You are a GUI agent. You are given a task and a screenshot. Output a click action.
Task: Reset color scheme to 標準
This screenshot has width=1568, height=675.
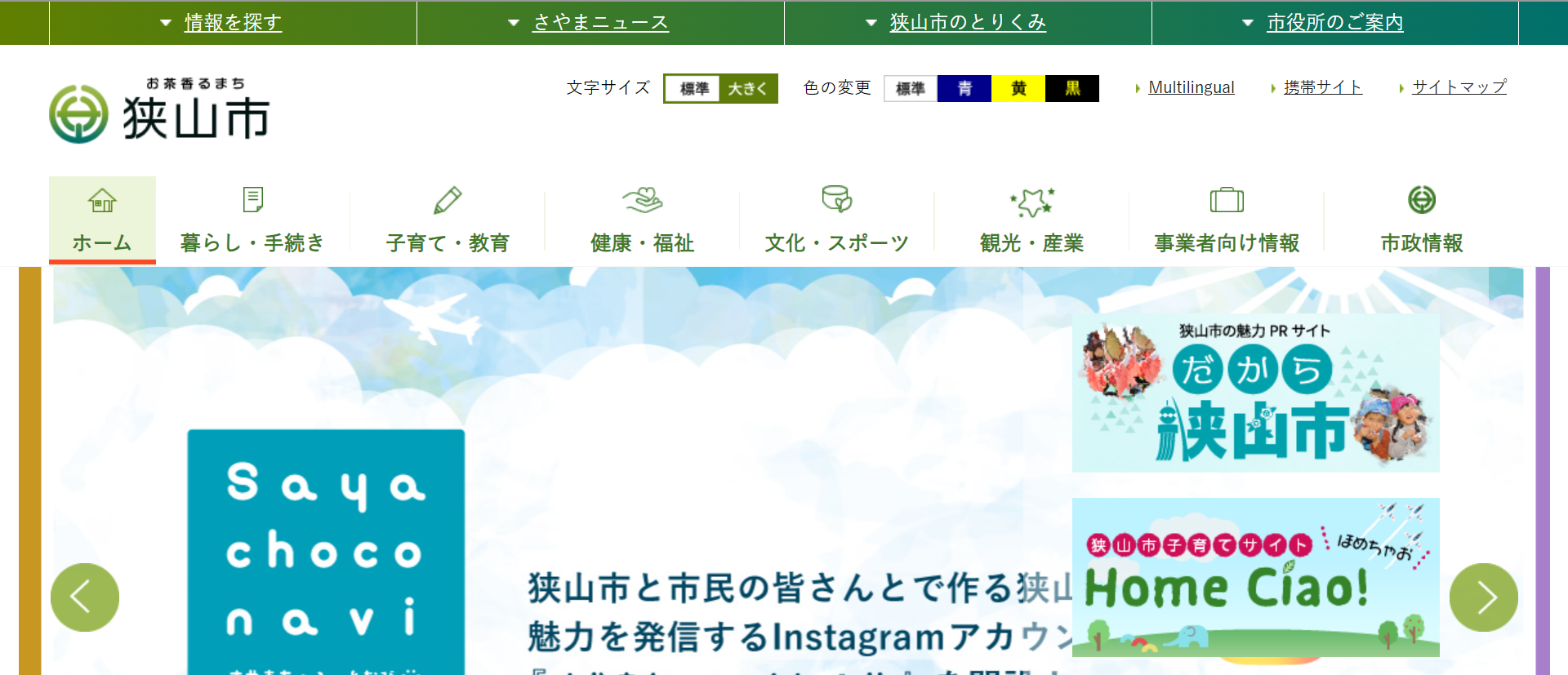[911, 88]
